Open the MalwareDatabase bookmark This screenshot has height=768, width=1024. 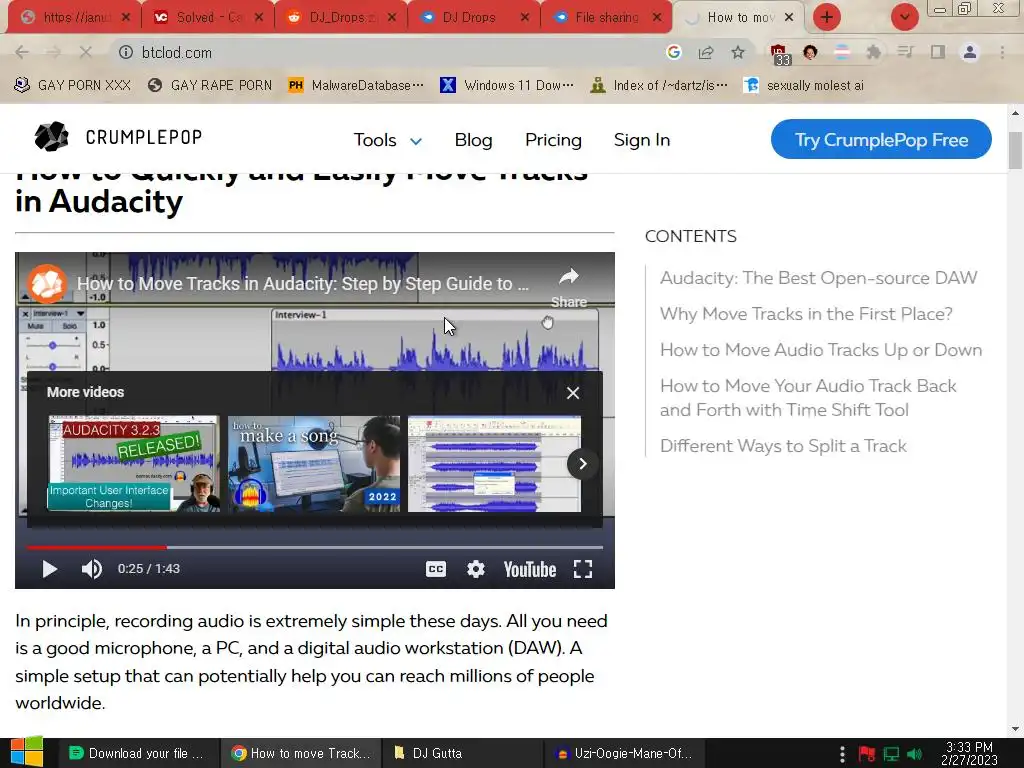pos(356,85)
